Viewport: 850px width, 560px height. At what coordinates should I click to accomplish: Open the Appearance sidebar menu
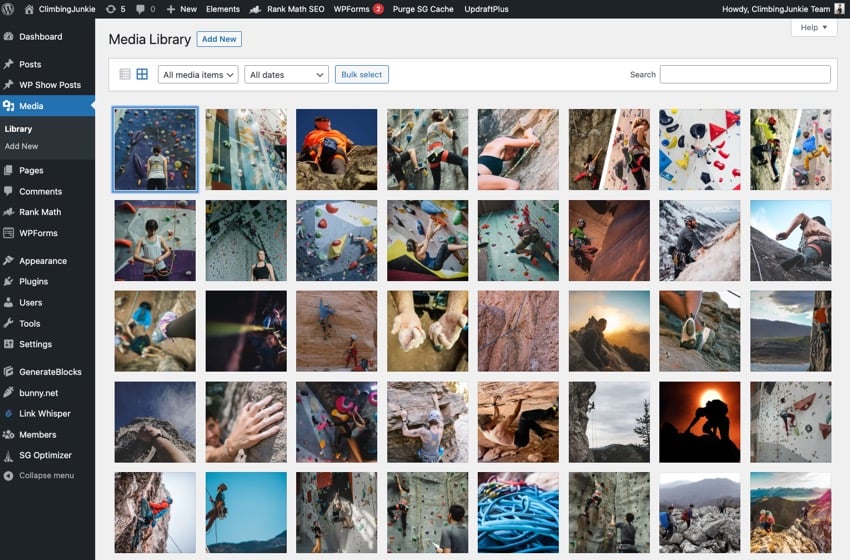42,261
